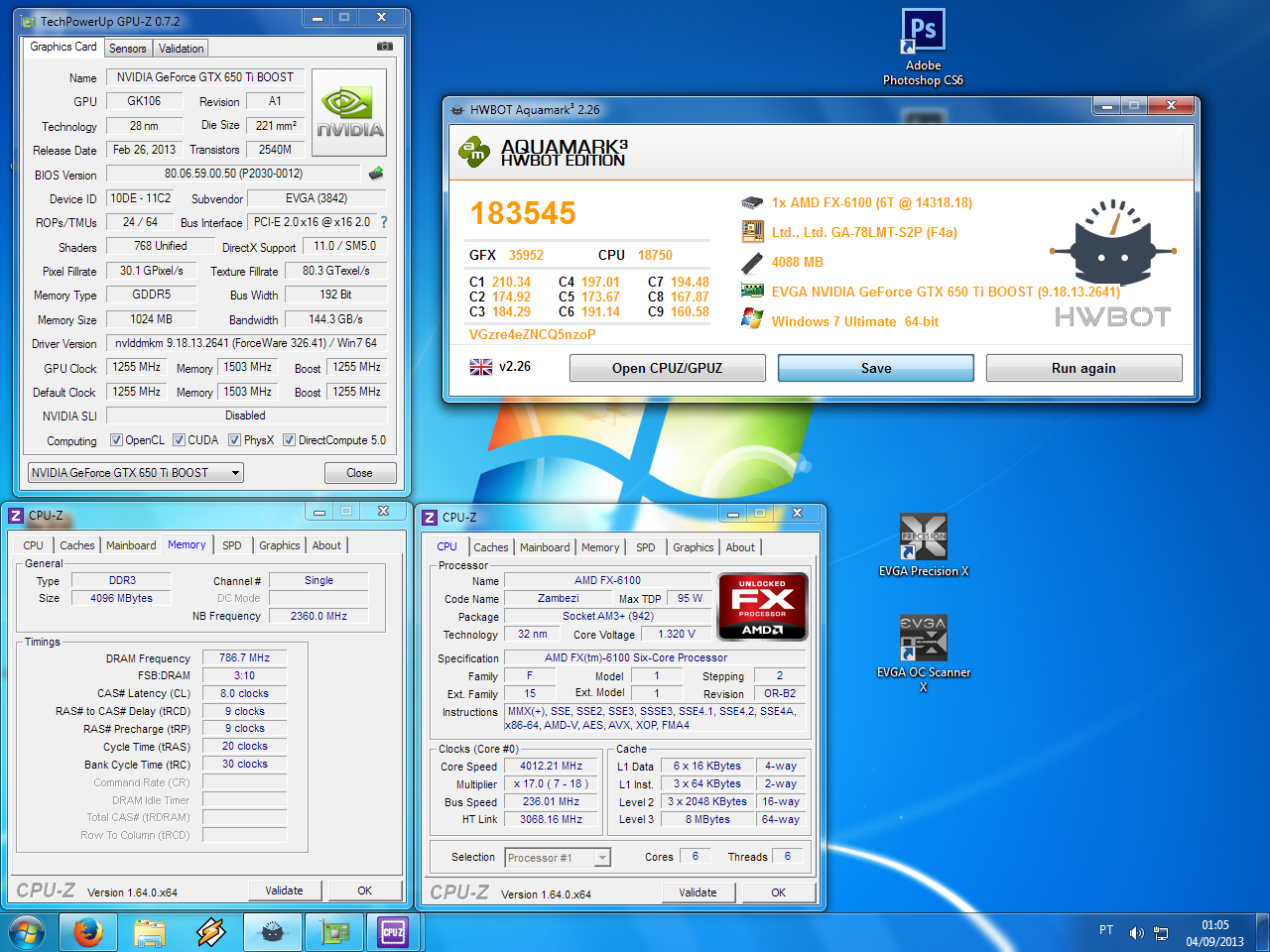Open the Caches tab in Memory CPU-Z window
This screenshot has width=1270, height=952.
(77, 545)
